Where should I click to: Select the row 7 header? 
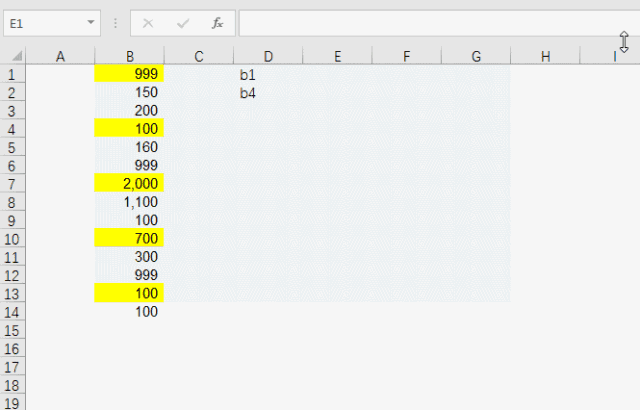[x=12, y=184]
